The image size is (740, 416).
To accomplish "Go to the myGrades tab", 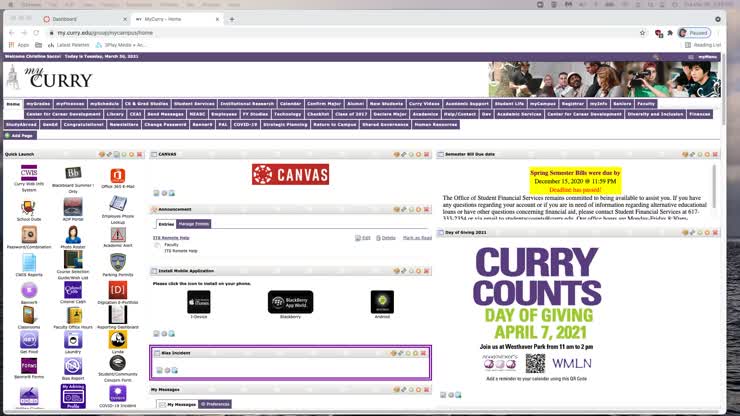I will pos(38,104).
